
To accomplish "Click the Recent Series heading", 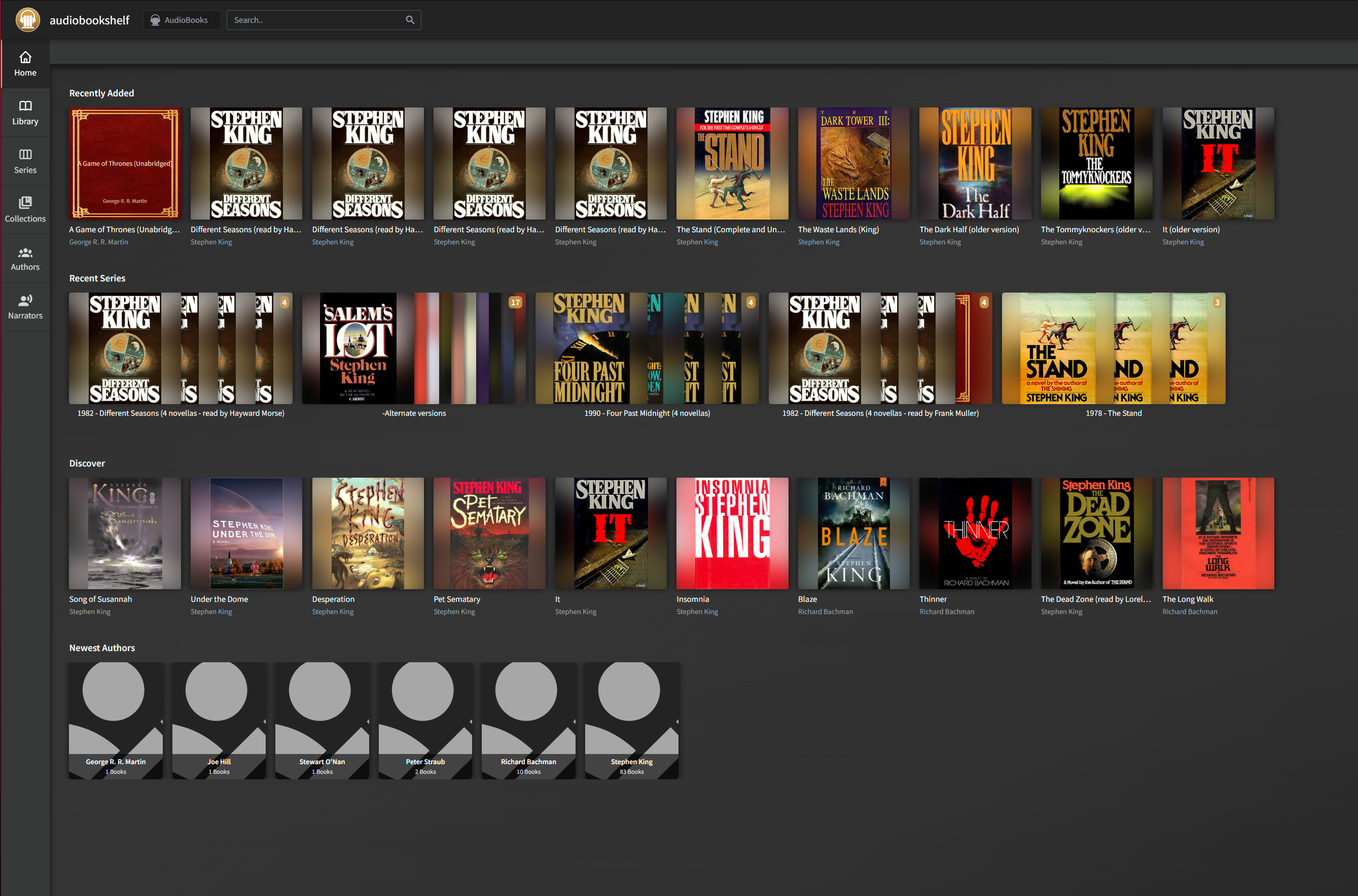I will (x=97, y=278).
